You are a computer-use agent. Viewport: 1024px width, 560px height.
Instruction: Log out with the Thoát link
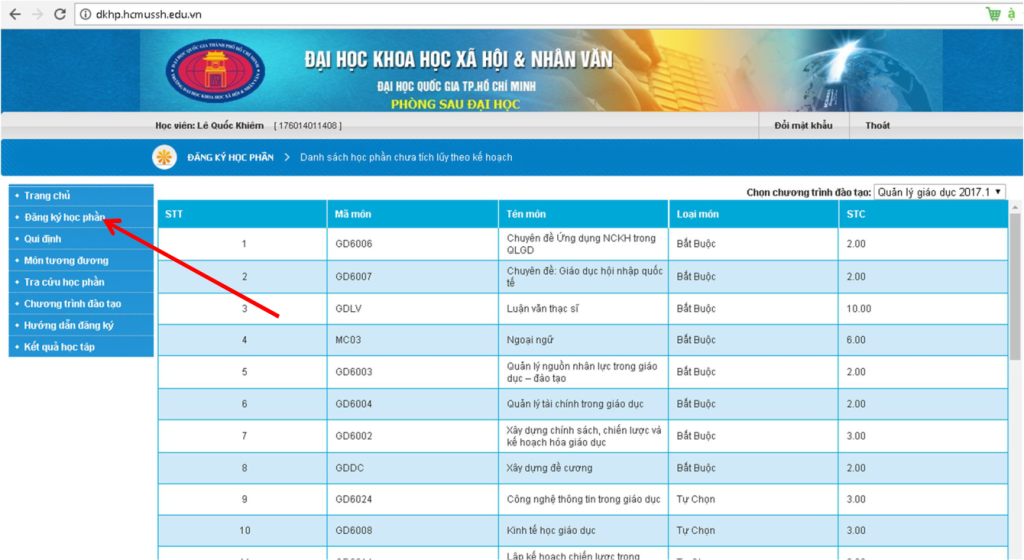(877, 125)
